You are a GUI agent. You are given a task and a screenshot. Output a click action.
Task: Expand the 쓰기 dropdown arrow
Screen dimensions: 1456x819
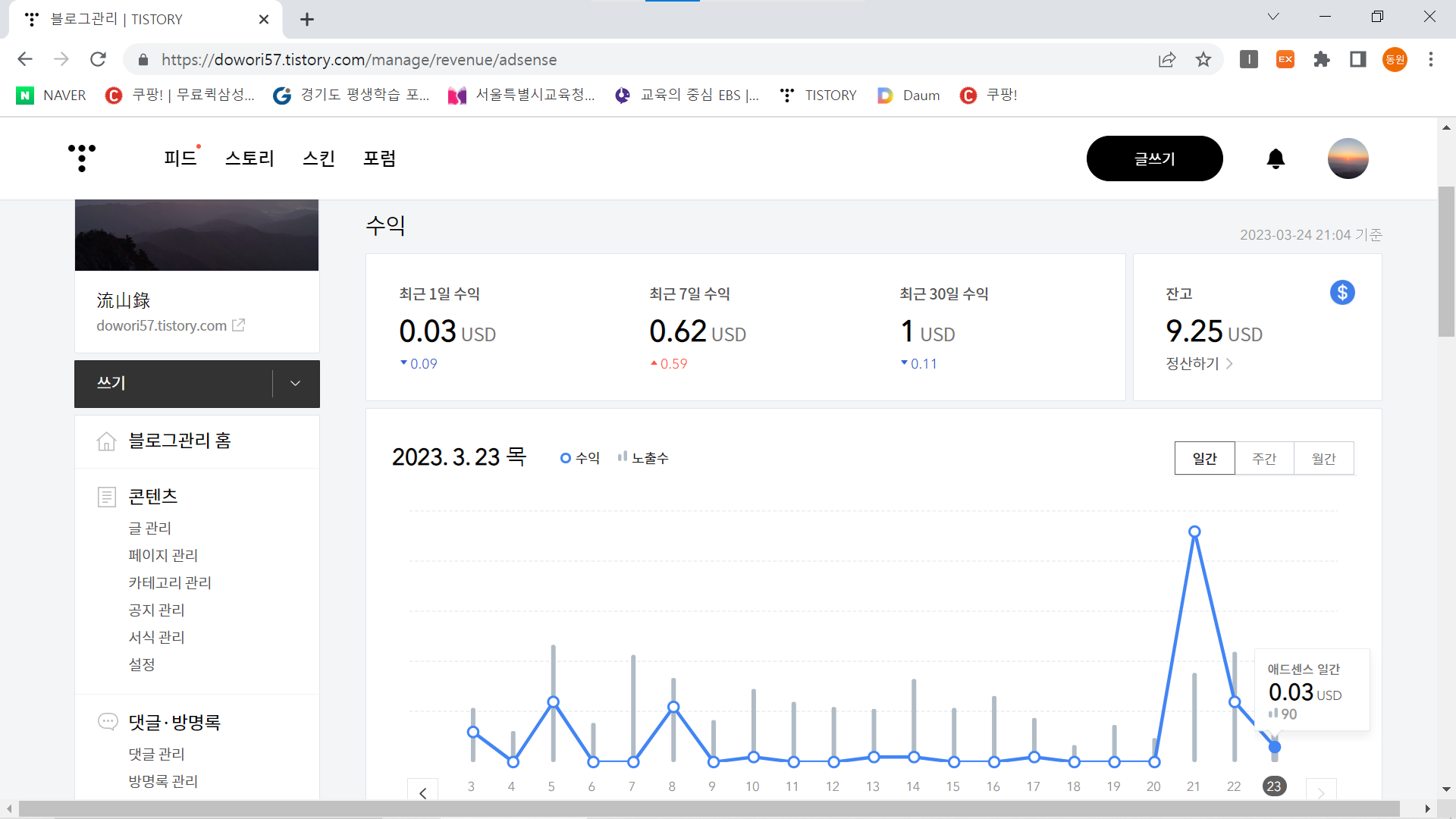(x=296, y=384)
